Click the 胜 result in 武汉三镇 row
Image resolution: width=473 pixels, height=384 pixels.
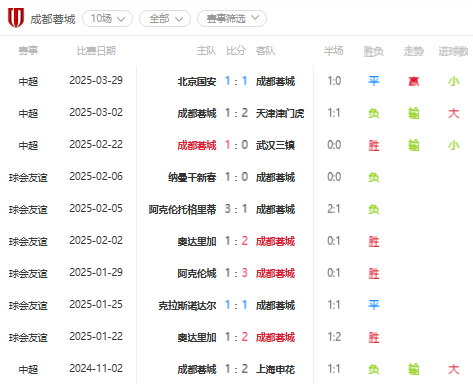(x=374, y=145)
